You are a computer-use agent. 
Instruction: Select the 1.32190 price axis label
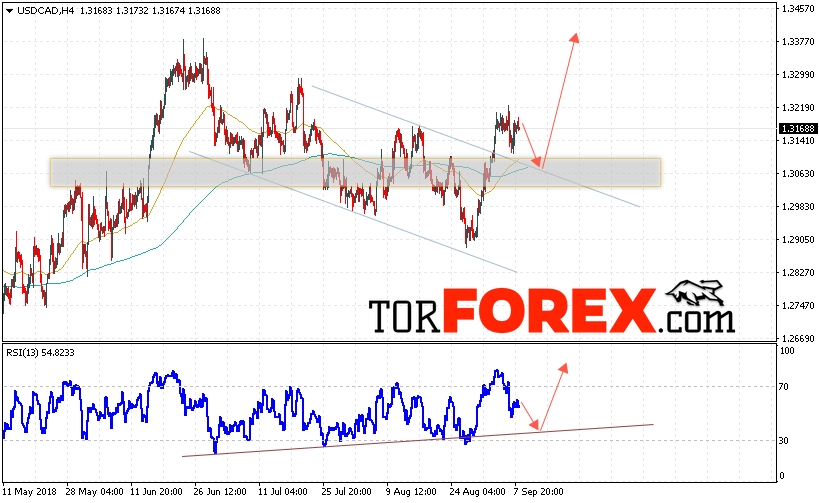798,108
